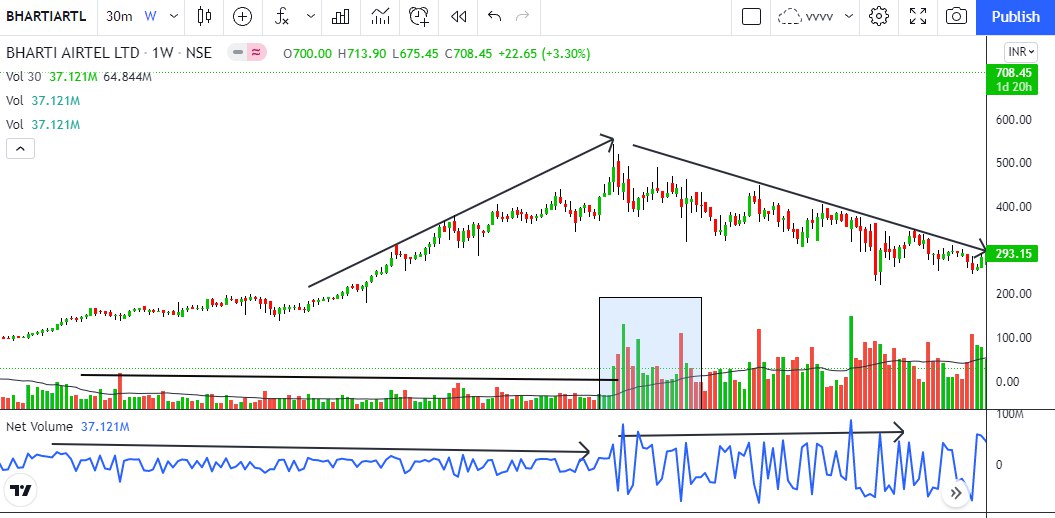Click the open price O700.00 value
Viewport: 1055px width, 518px height.
307,53
